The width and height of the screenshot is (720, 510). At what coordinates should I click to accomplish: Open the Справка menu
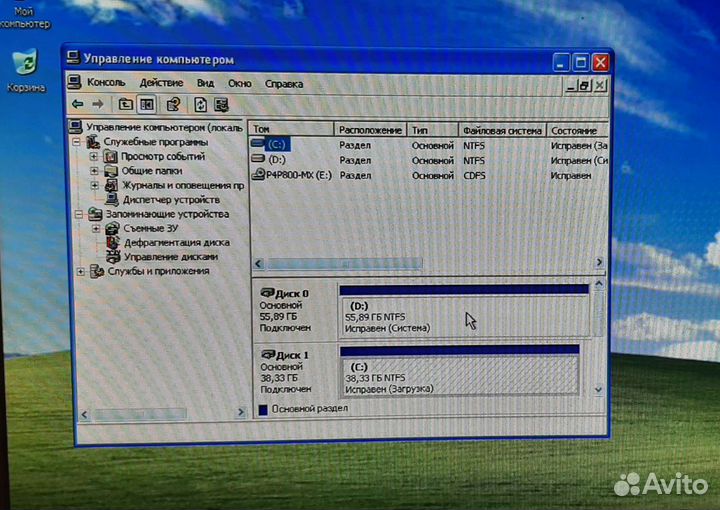click(284, 84)
